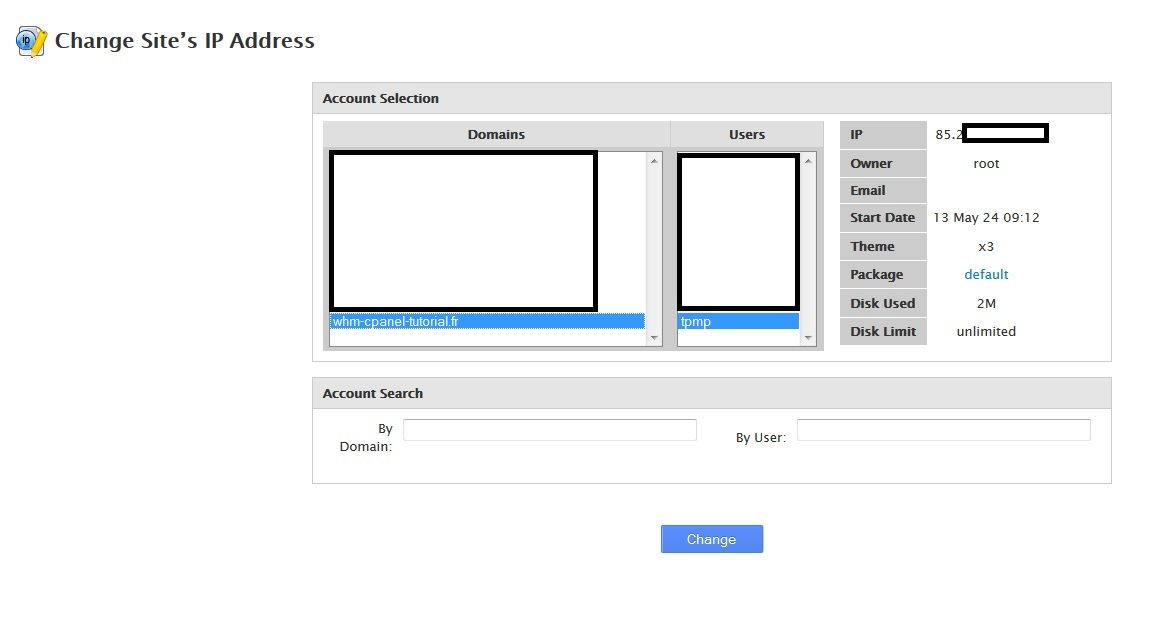This screenshot has height=630, width=1159.
Task: Click the Change Site's IP Address title
Action: point(185,41)
